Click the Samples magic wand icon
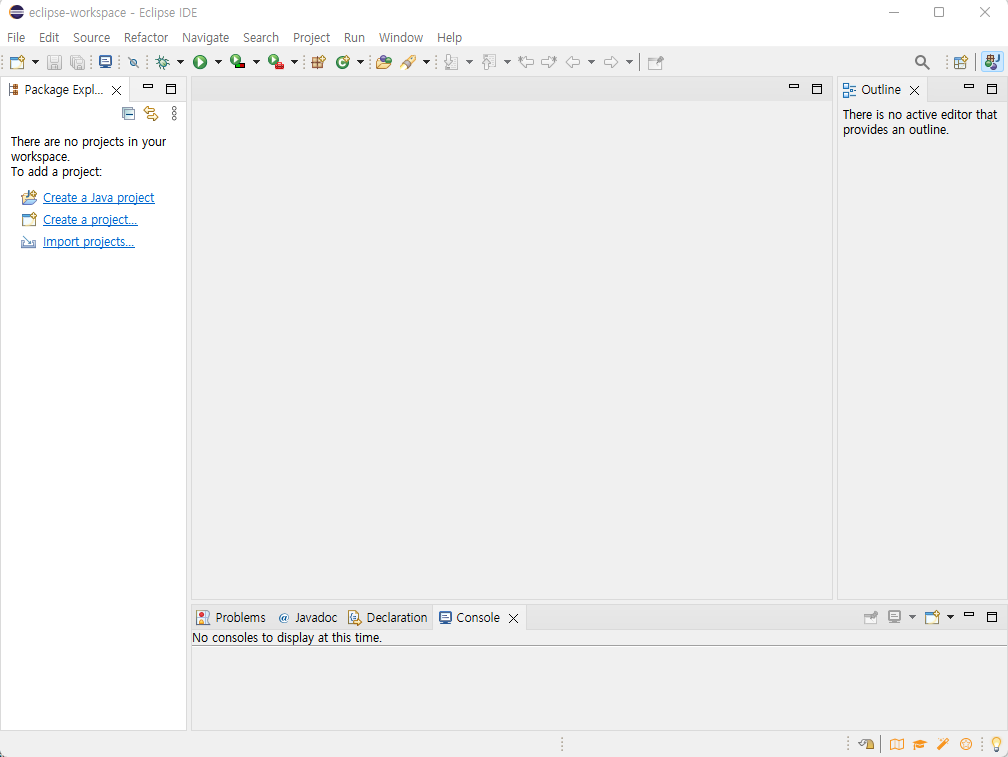The width and height of the screenshot is (1008, 757). coord(942,744)
